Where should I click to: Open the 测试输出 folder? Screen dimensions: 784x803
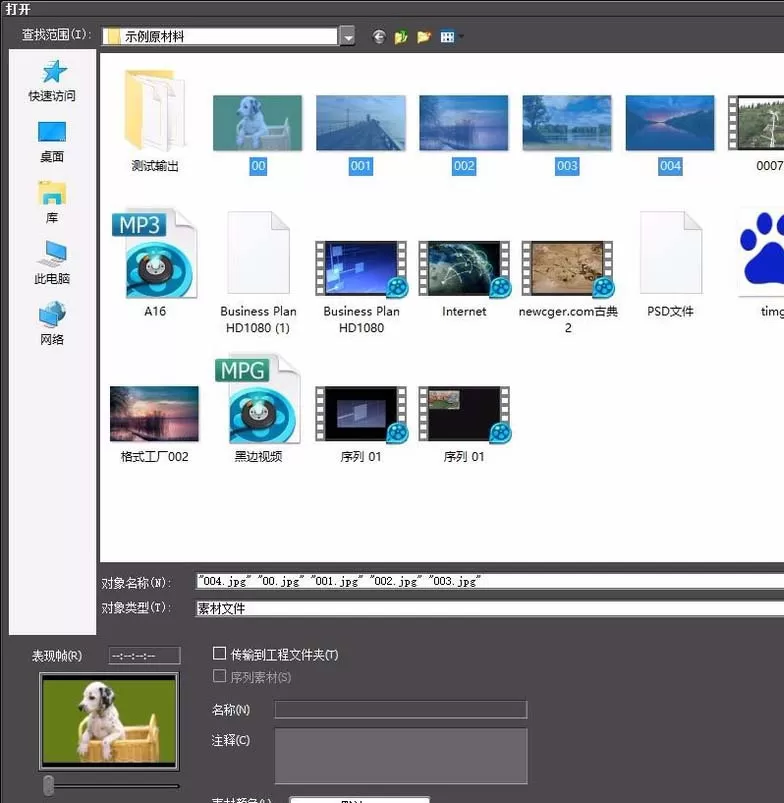click(x=155, y=121)
